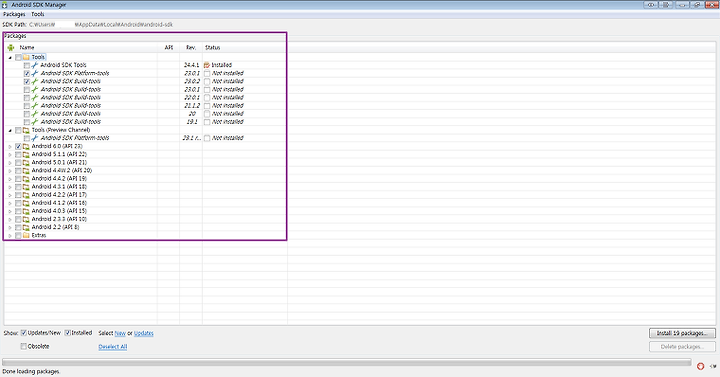Viewport: 720px width, 377px height.
Task: Open the Tools menu
Action: pos(38,14)
